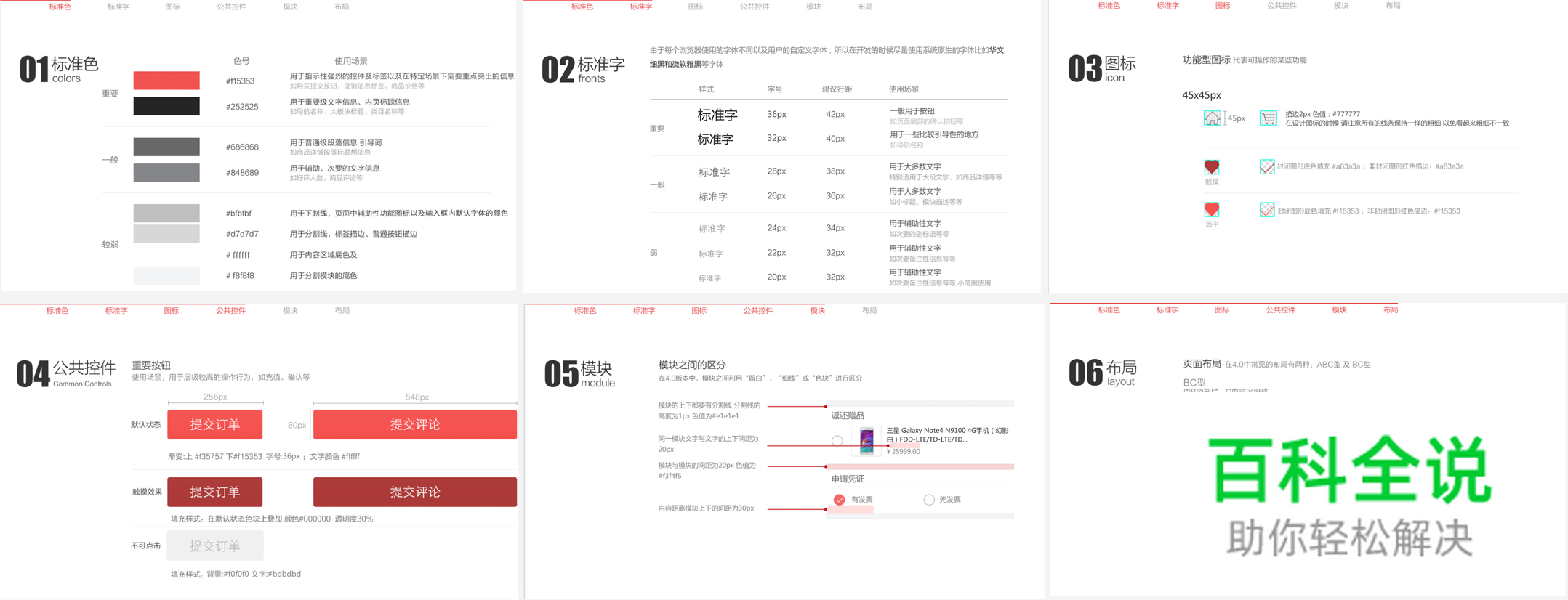Viewport: 1568px width, 600px height.
Task: Click the touch-effect dark 提交订单 button
Action: (215, 492)
